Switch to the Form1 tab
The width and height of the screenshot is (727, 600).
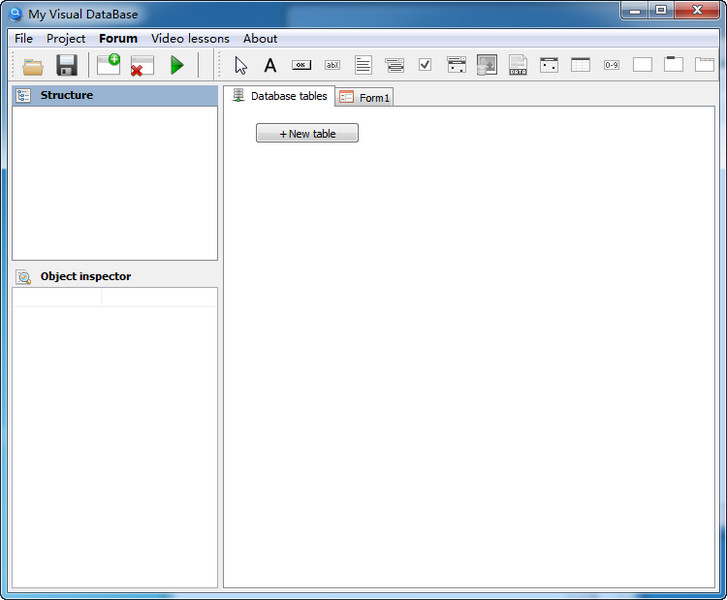point(366,97)
